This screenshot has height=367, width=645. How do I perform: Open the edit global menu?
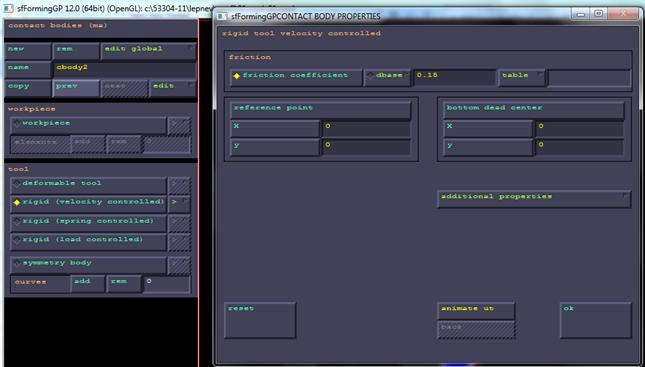(x=148, y=51)
